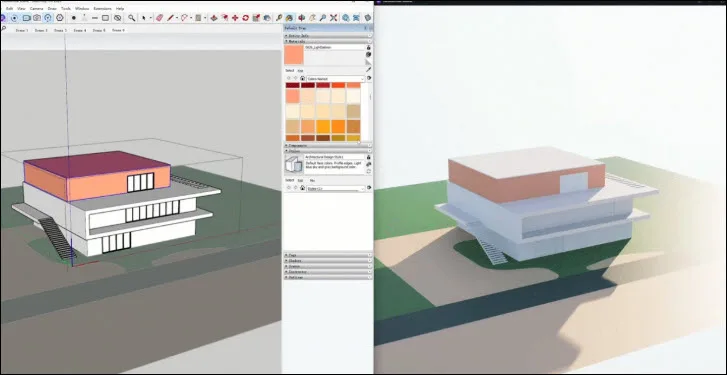Select the Tape Measure tool
Screen dimensions: 727x375
[x=279, y=18]
